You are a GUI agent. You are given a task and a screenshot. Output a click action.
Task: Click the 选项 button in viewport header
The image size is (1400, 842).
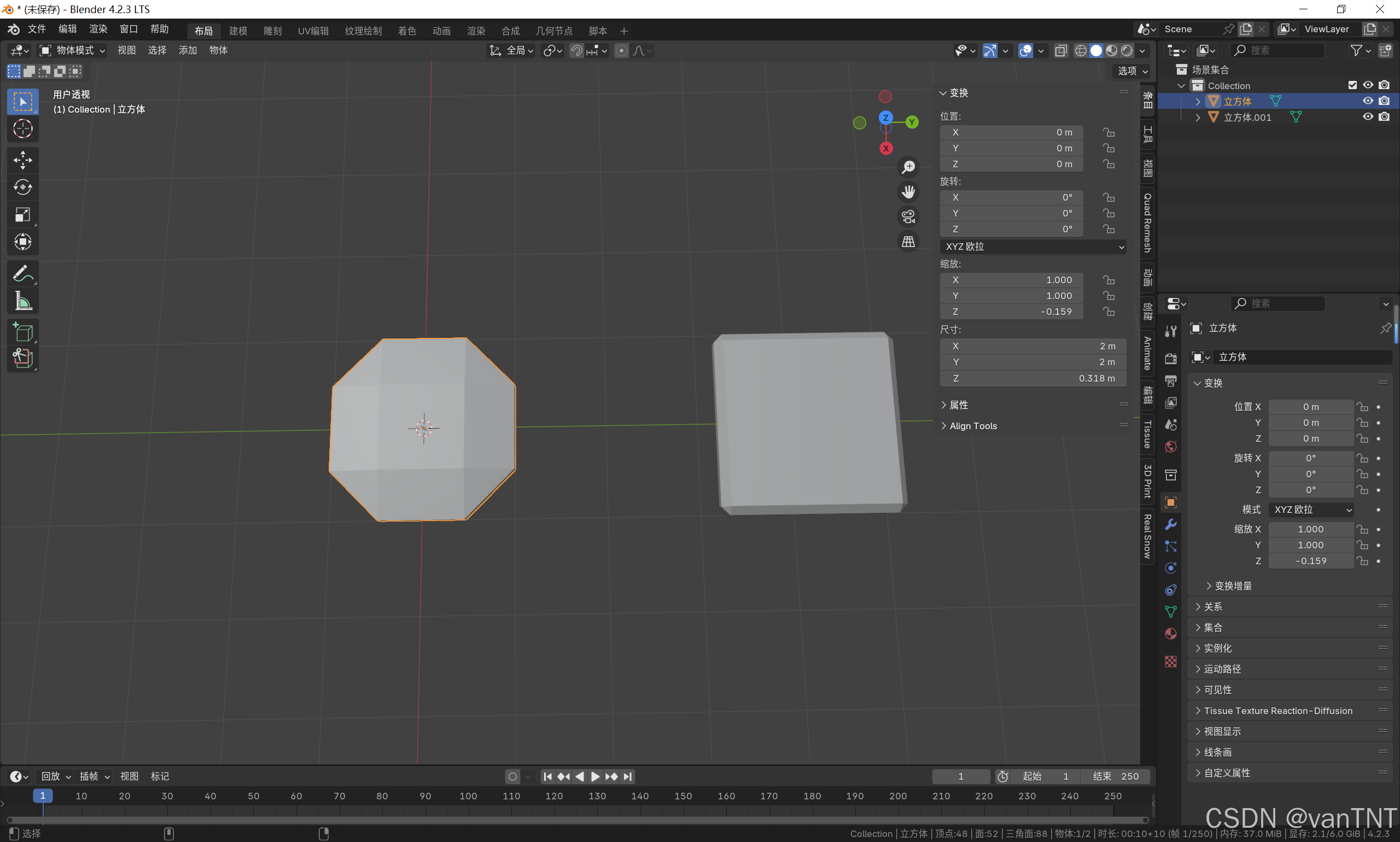click(1132, 71)
